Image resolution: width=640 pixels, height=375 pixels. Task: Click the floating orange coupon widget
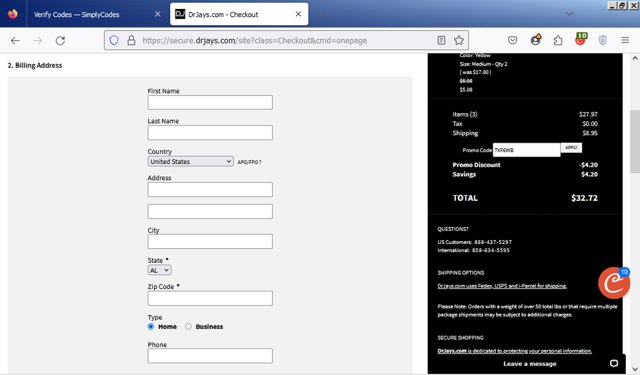614,283
